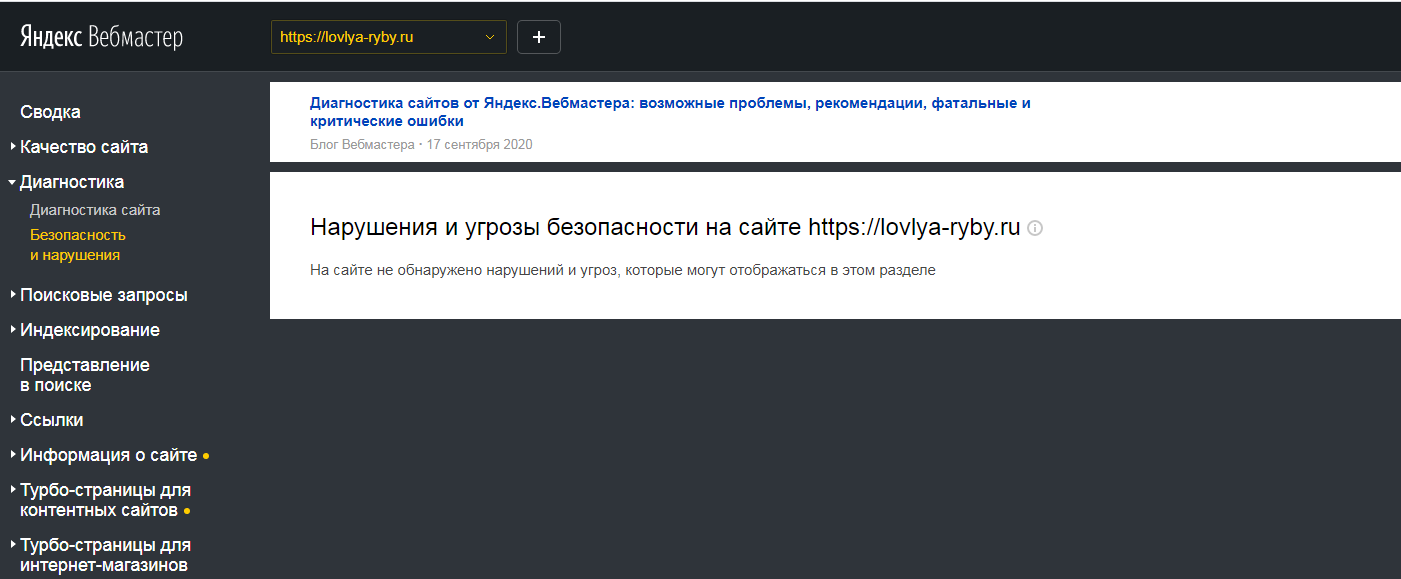
Task: Expand the Информация о сайте menu
Action: [x=109, y=455]
